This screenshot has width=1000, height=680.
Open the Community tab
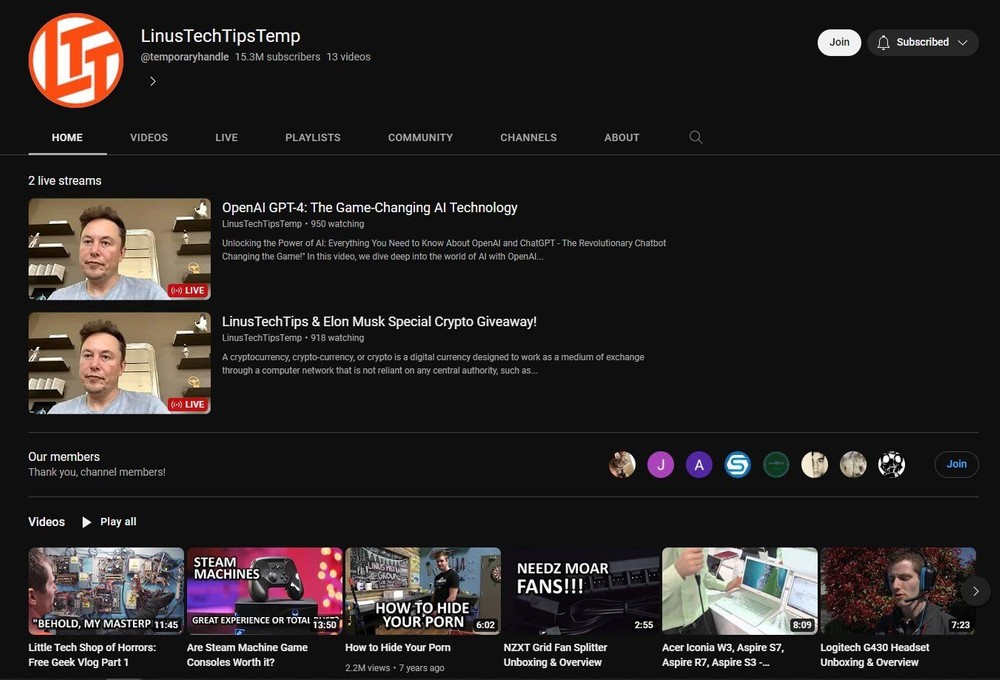coord(420,138)
